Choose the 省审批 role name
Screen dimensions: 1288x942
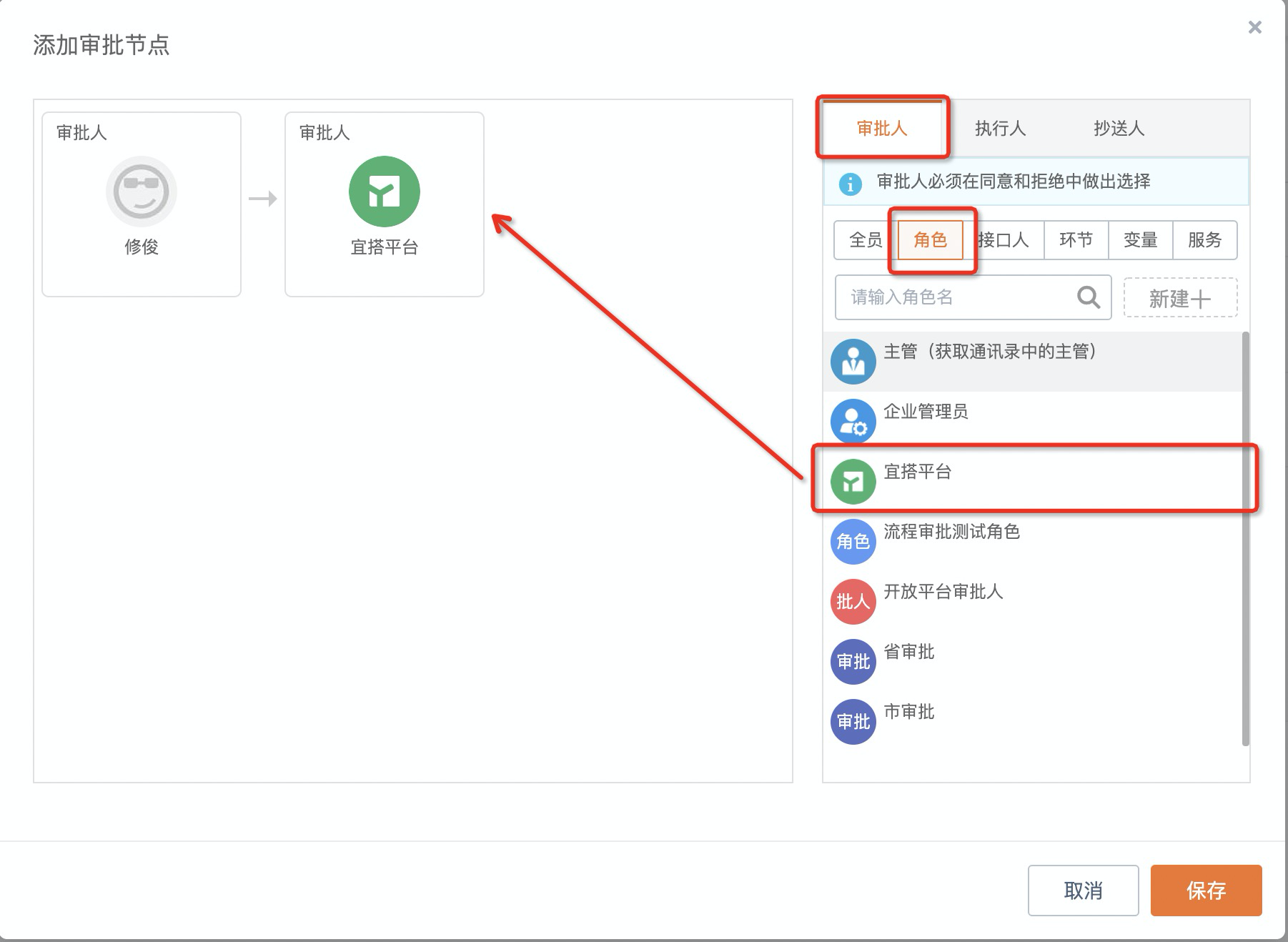[909, 652]
